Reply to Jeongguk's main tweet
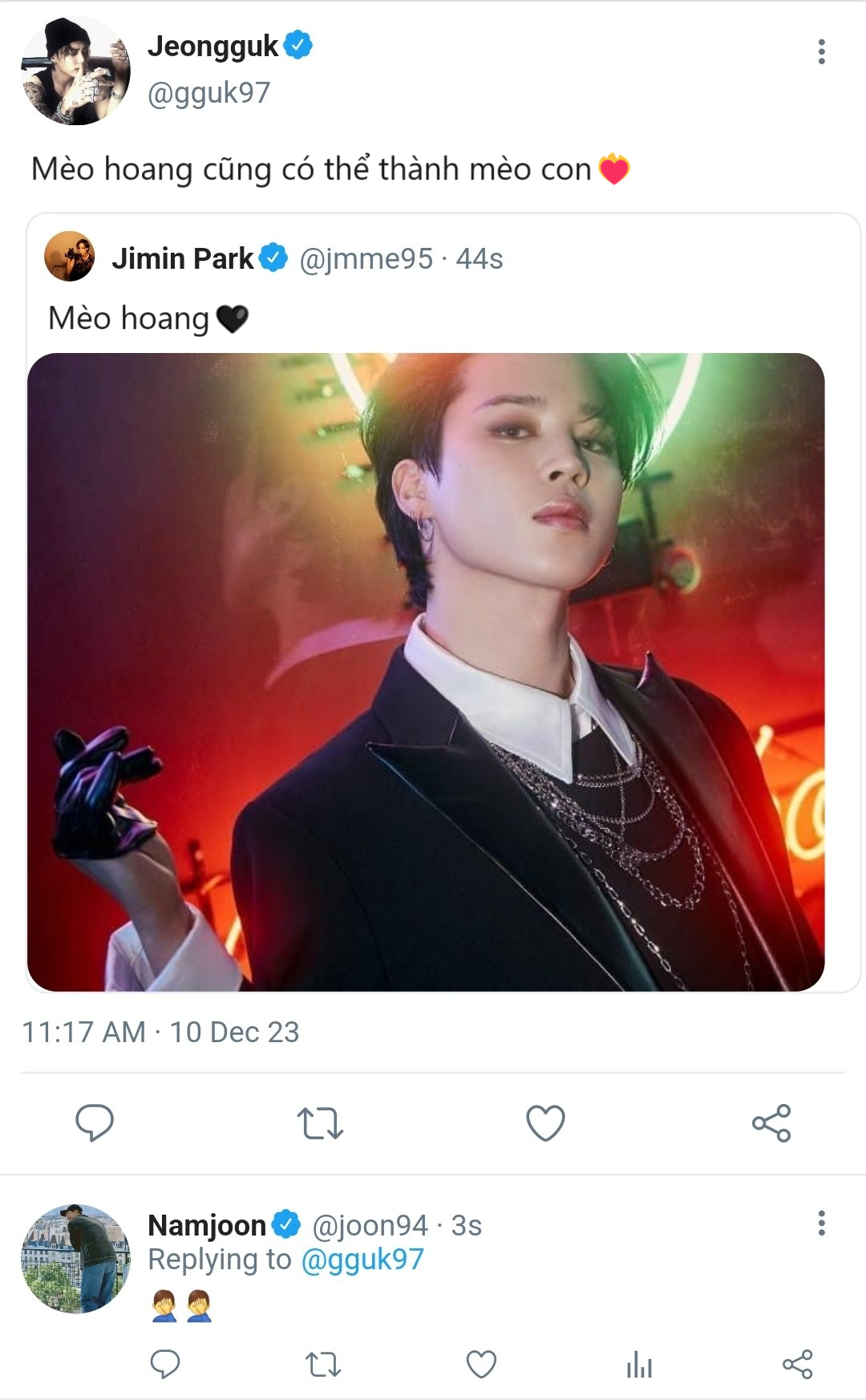866x1400 pixels. pos(95,1122)
